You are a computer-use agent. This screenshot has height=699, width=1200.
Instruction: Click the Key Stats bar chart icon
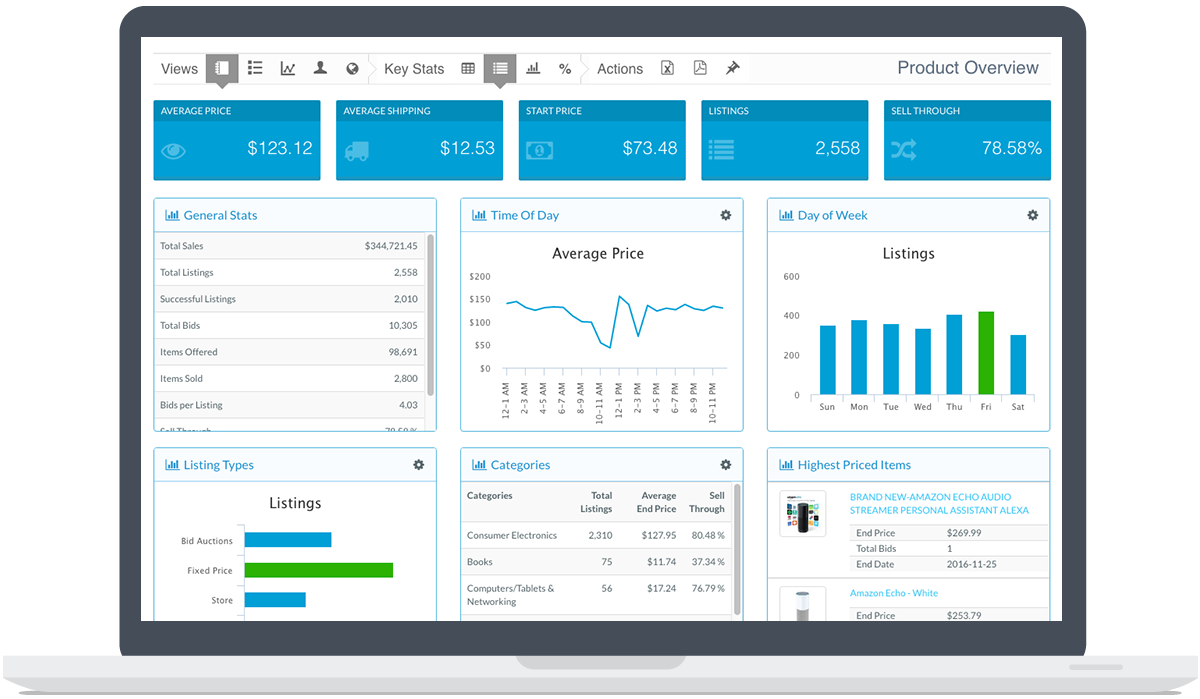(x=533, y=68)
